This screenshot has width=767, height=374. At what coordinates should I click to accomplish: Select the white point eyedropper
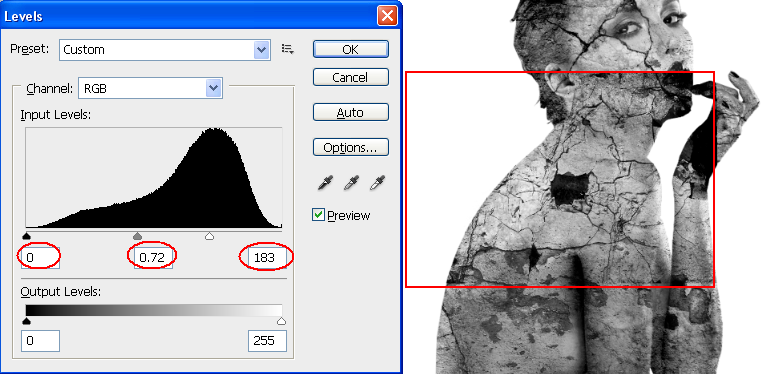pos(378,183)
